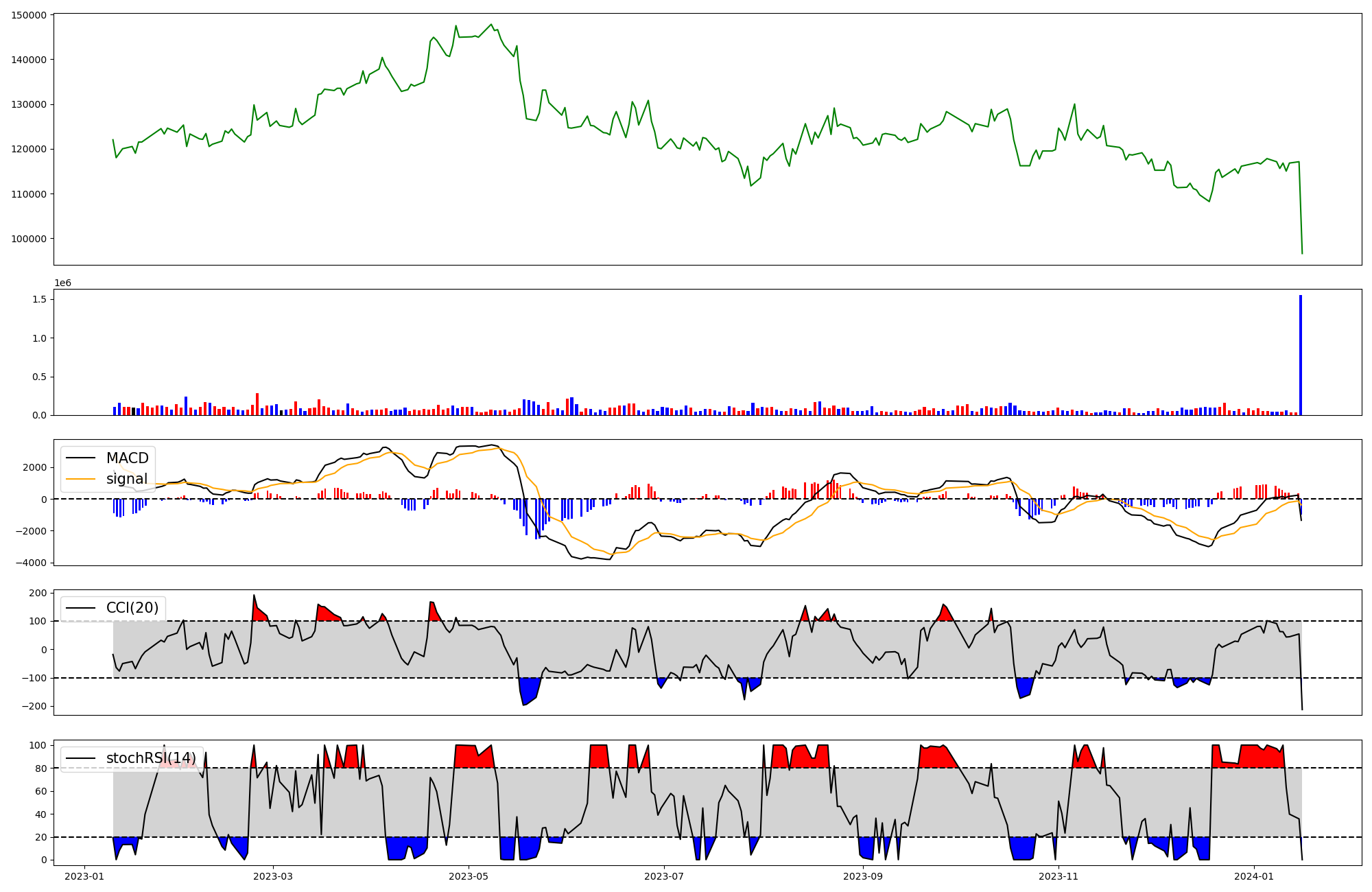
Task: Click the 2023-07 x-axis date label
Action: pyautogui.click(x=664, y=876)
